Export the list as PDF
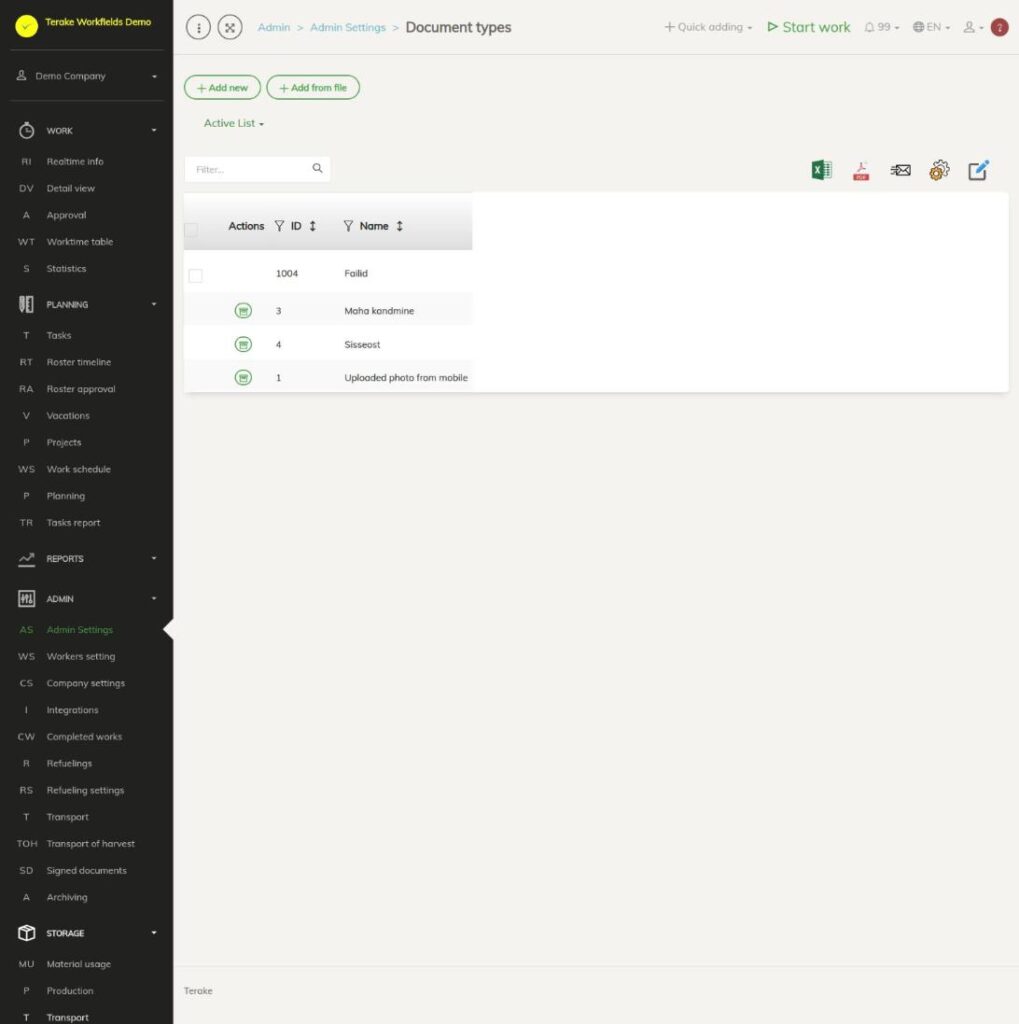Screen dimensions: 1019x1024 coord(861,171)
